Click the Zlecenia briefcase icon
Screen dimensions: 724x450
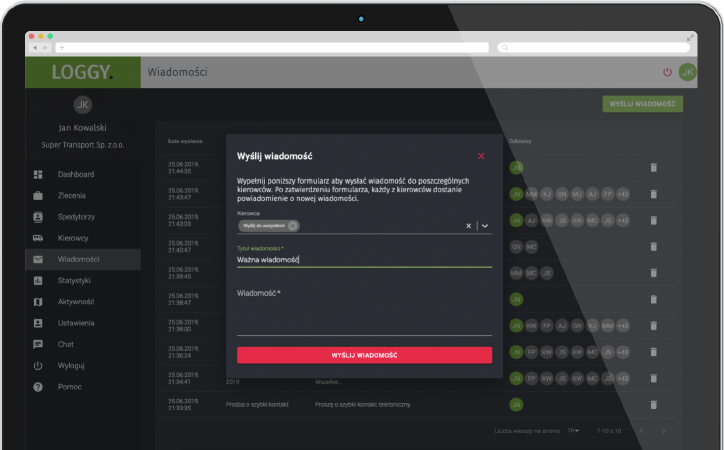click(38, 195)
